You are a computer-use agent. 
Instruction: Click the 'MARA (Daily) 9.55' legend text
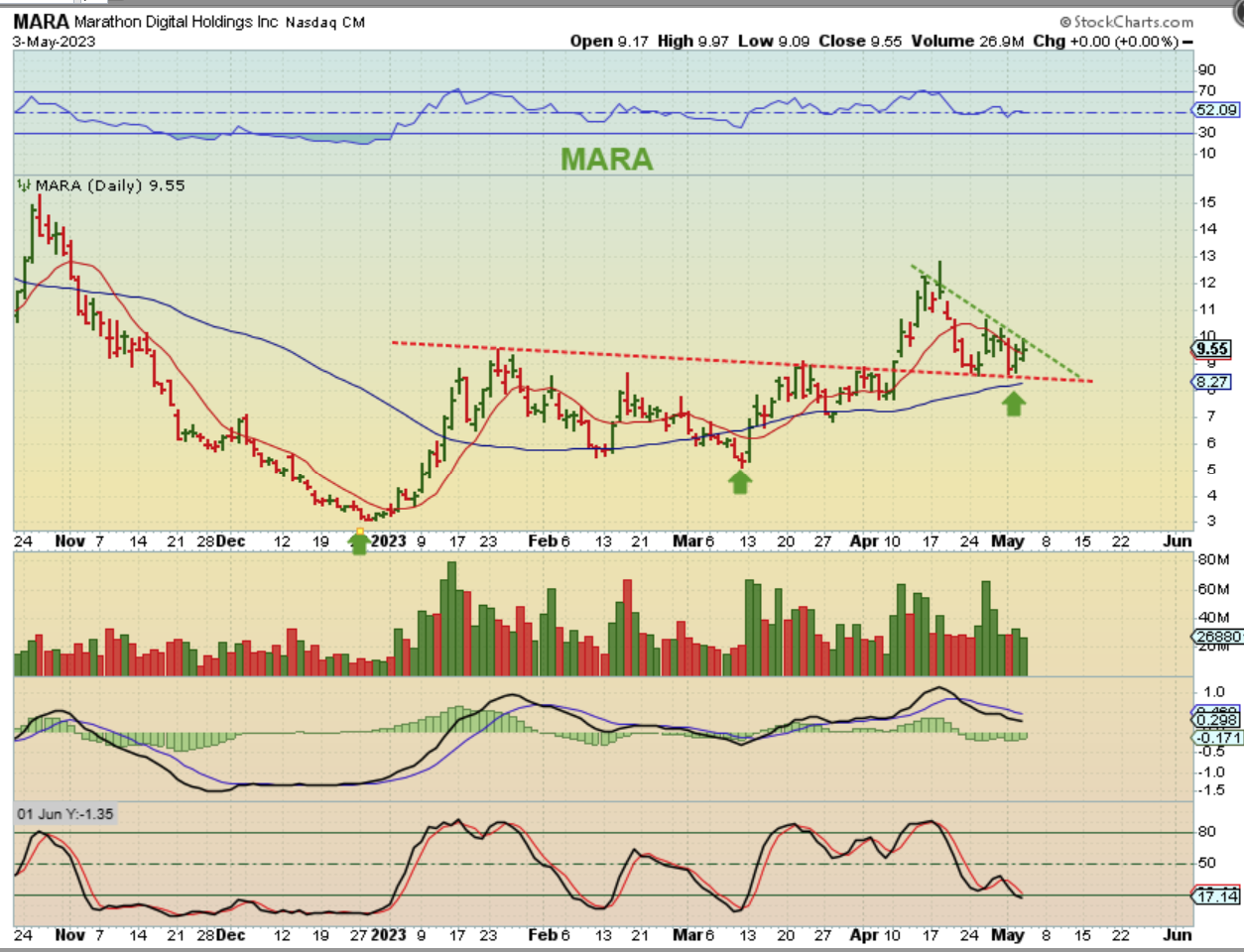[110, 185]
